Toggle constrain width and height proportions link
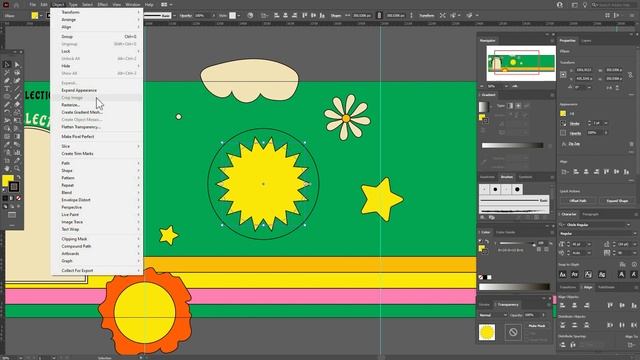This screenshot has width=640, height=360. pos(630,75)
